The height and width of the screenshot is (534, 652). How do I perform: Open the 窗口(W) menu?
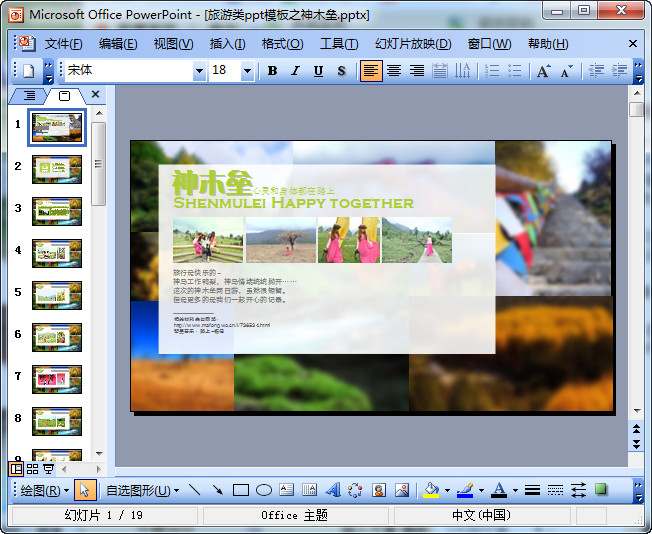(489, 44)
